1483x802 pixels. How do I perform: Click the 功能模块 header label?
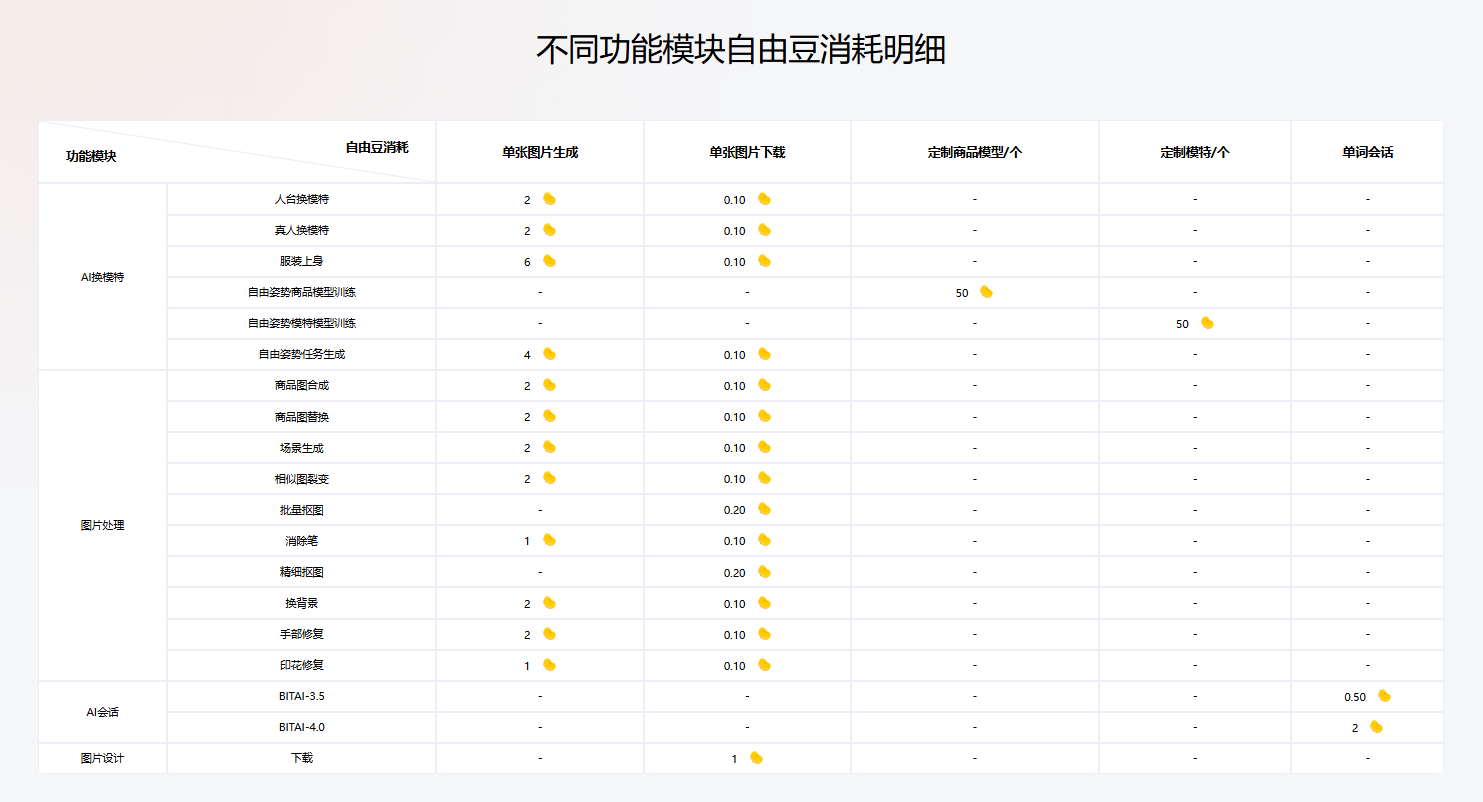91,156
